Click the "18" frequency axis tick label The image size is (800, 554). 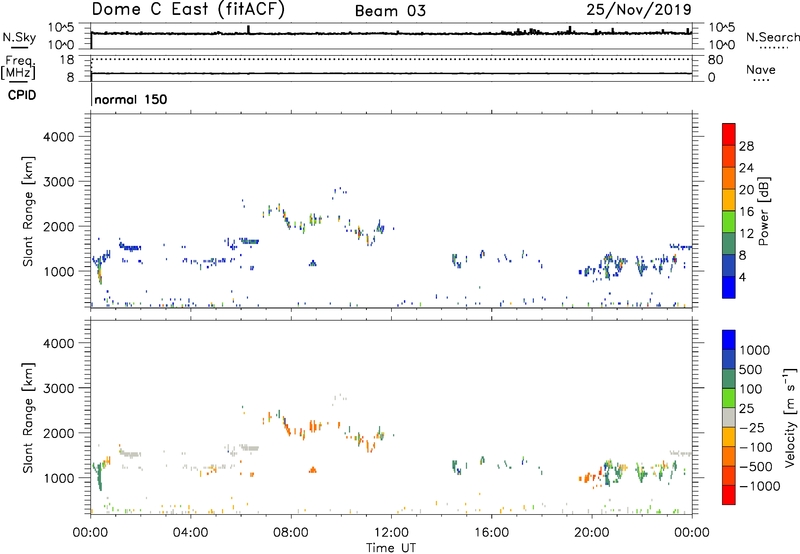coord(67,60)
